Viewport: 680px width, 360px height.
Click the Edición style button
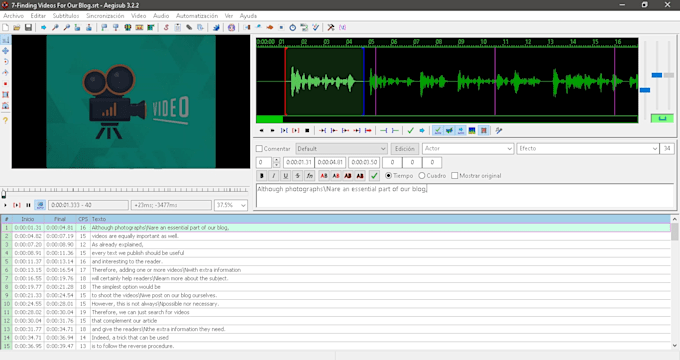(x=405, y=149)
